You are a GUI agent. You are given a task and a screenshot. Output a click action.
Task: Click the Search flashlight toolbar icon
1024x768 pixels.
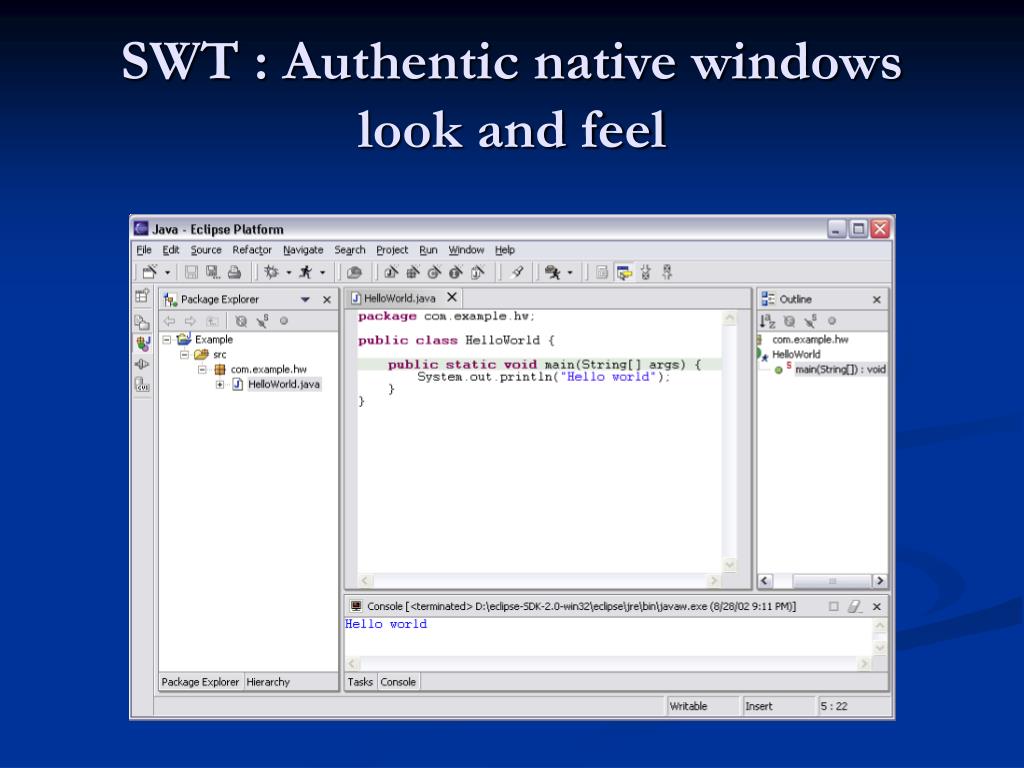pos(517,272)
